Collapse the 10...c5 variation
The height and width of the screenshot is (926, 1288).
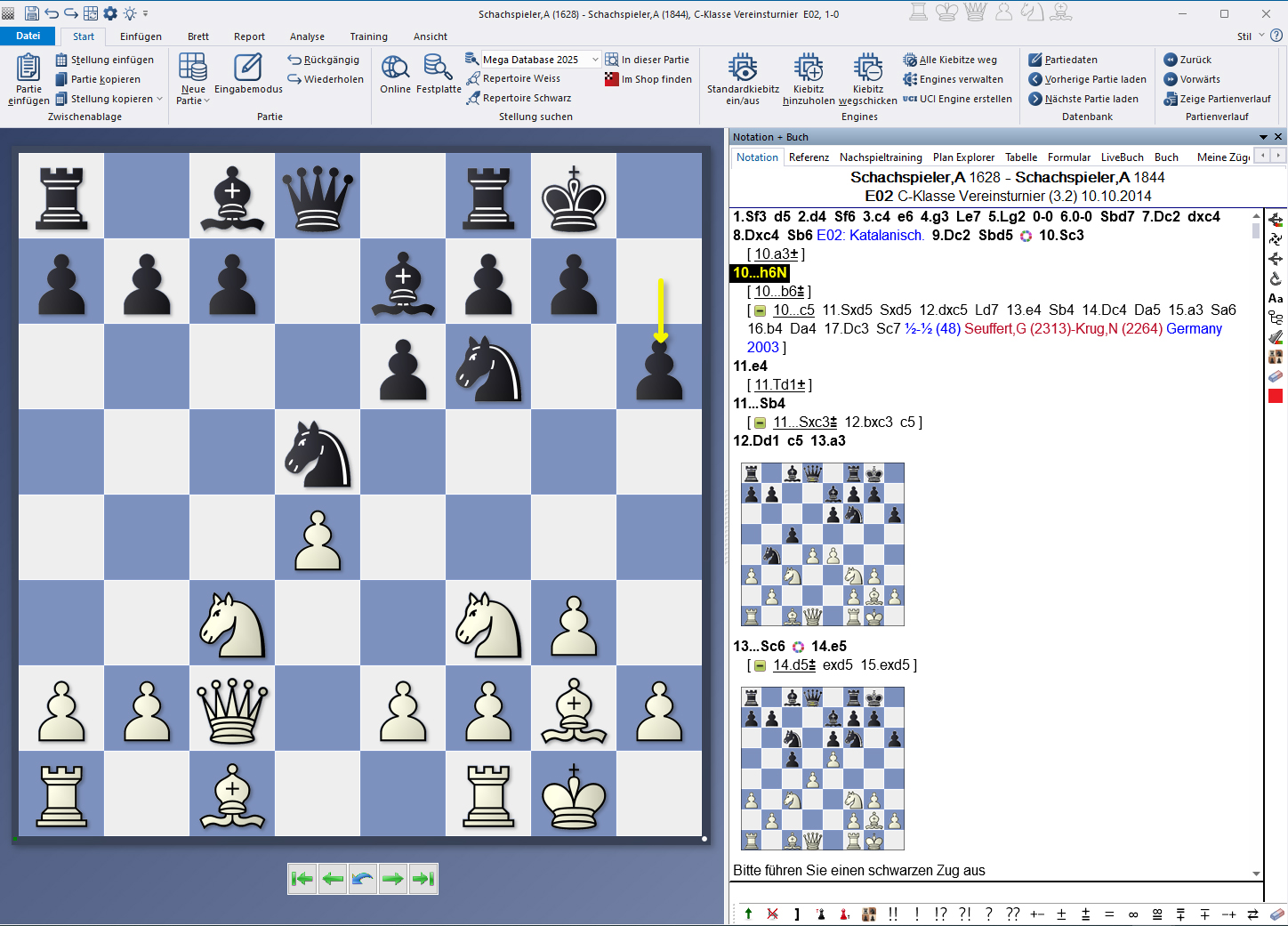coord(760,310)
